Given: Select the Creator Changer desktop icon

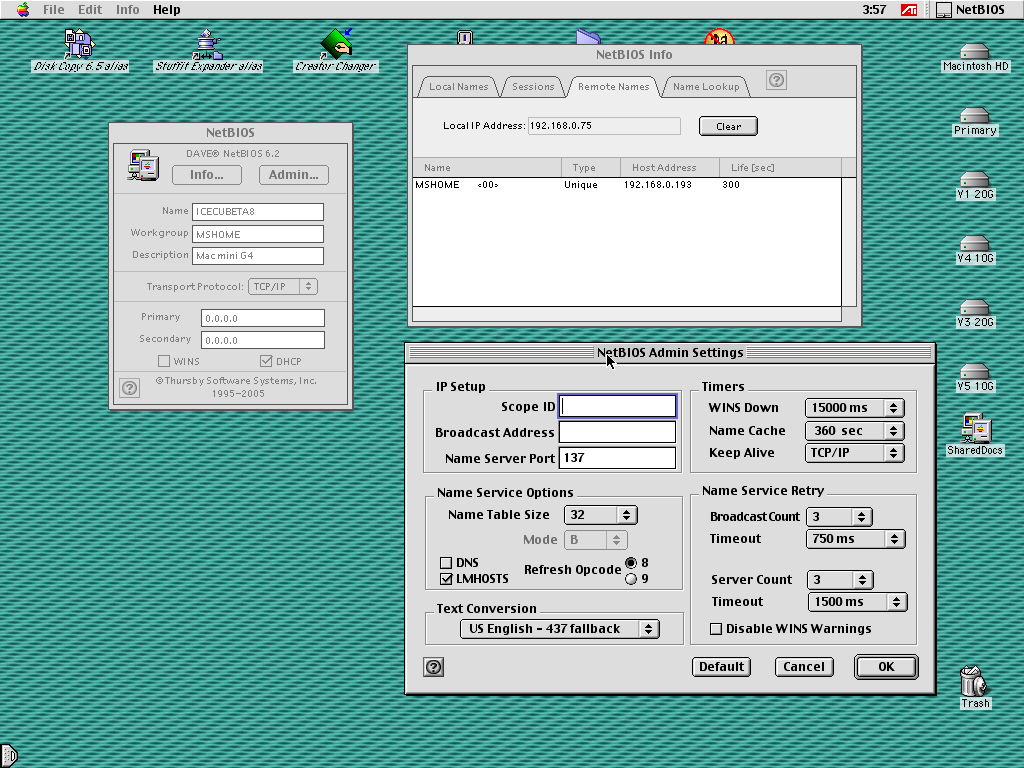Looking at the screenshot, I should coord(336,44).
